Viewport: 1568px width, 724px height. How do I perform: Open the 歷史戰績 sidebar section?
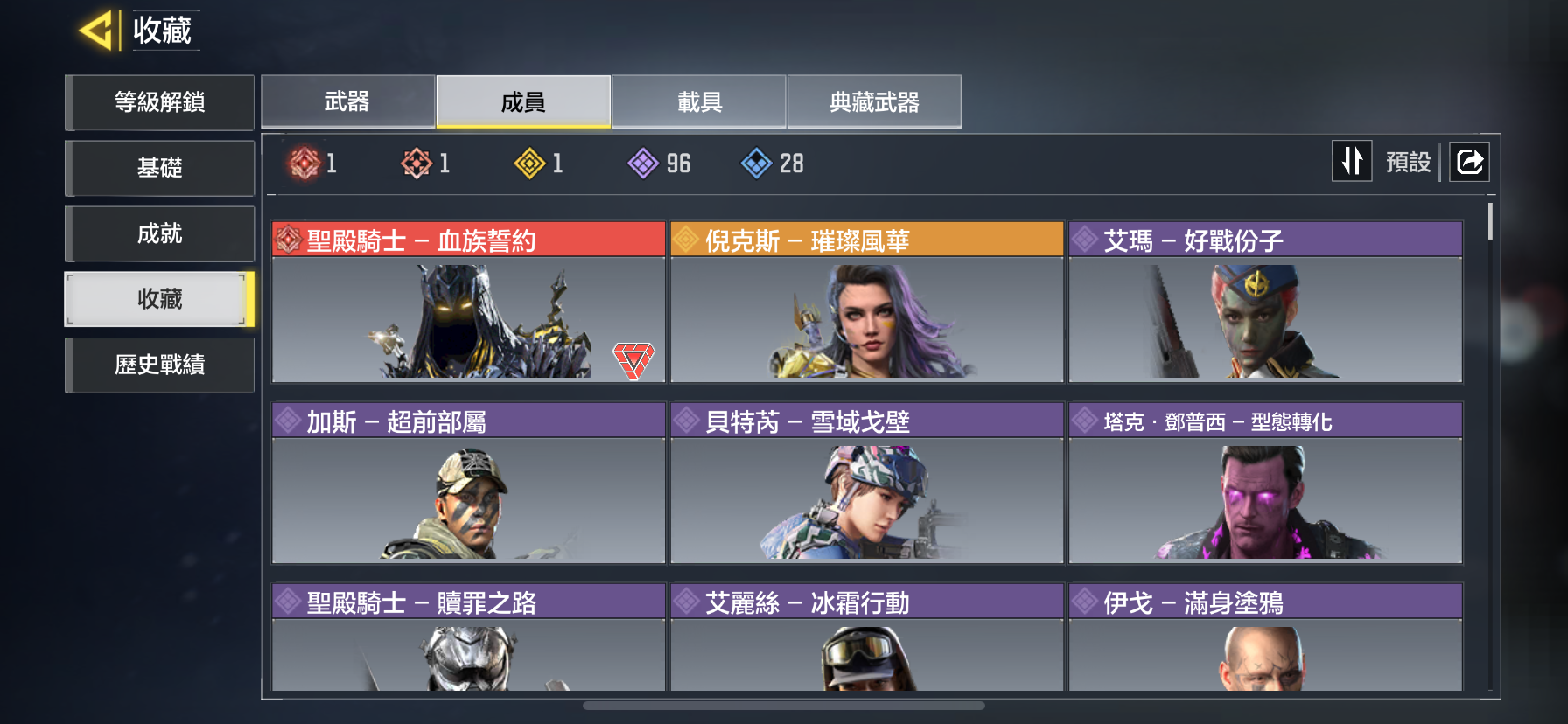(x=160, y=365)
